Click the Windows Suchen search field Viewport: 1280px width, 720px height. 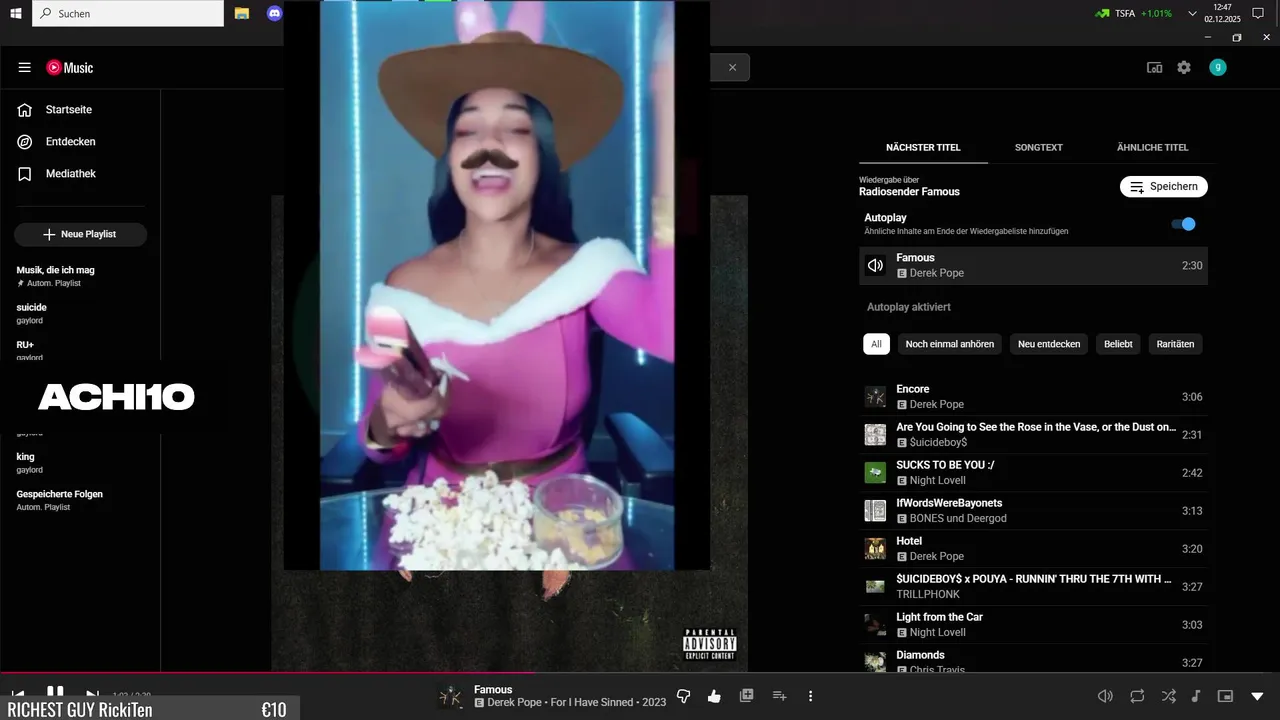point(128,14)
